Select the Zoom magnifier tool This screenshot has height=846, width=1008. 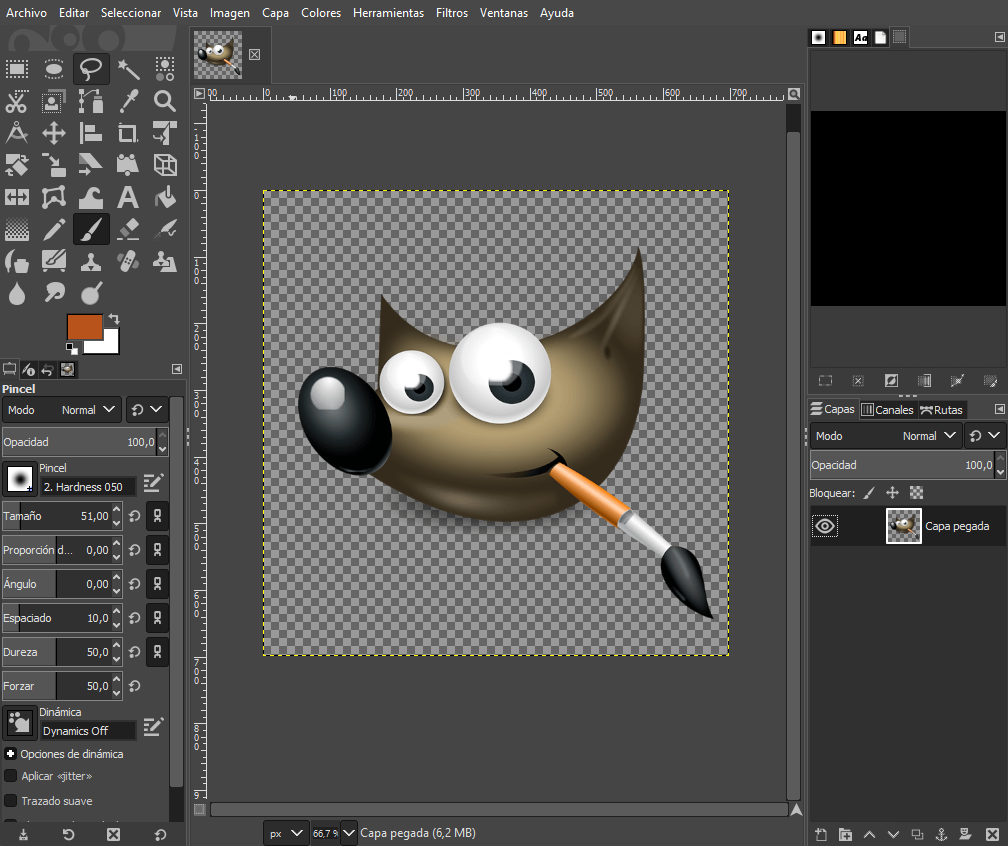165,101
